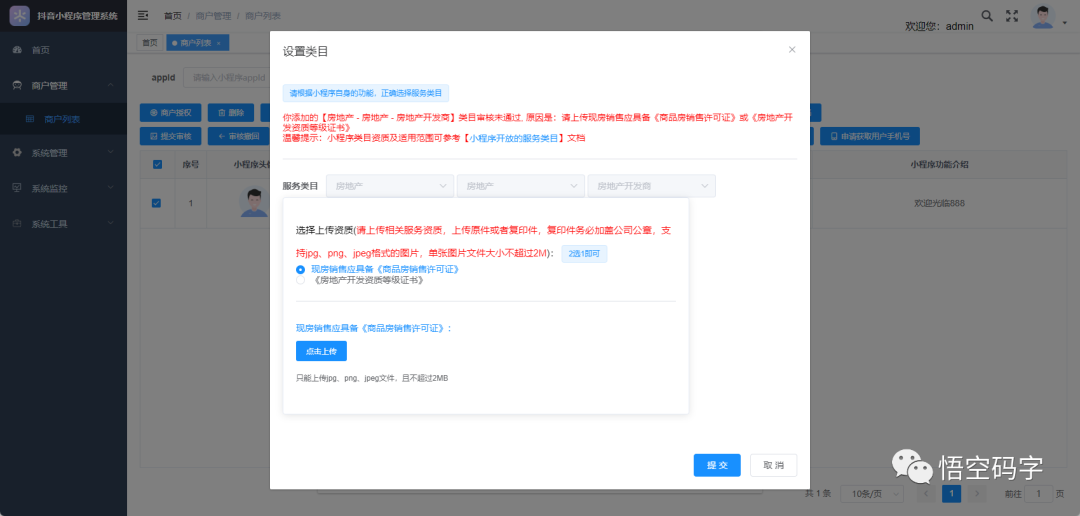Image resolution: width=1080 pixels, height=516 pixels.
Task: Toggle the select-all checkbox in table header
Action: pyautogui.click(x=157, y=164)
